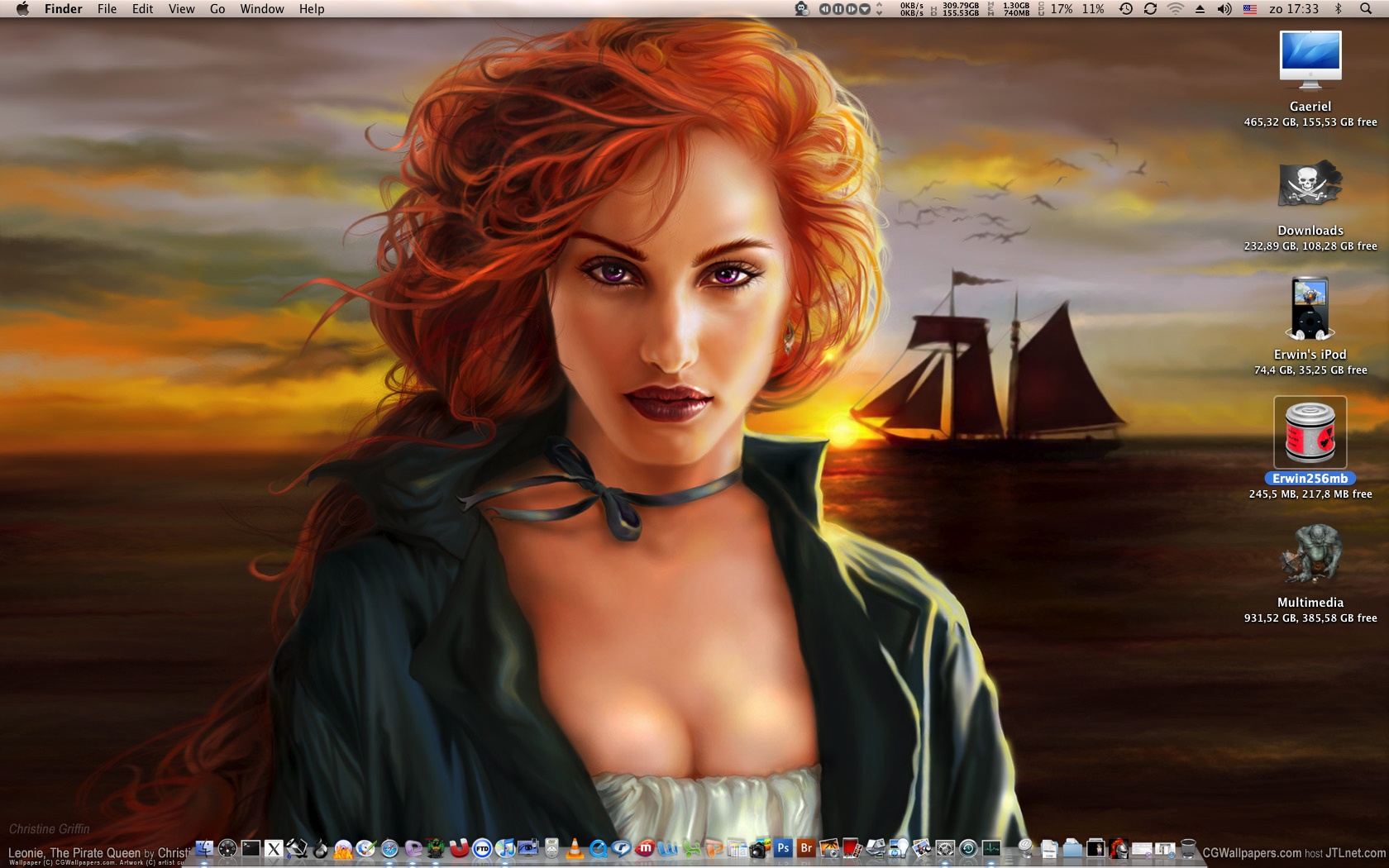
Task: Launch Safari from the Dock
Action: point(389,849)
